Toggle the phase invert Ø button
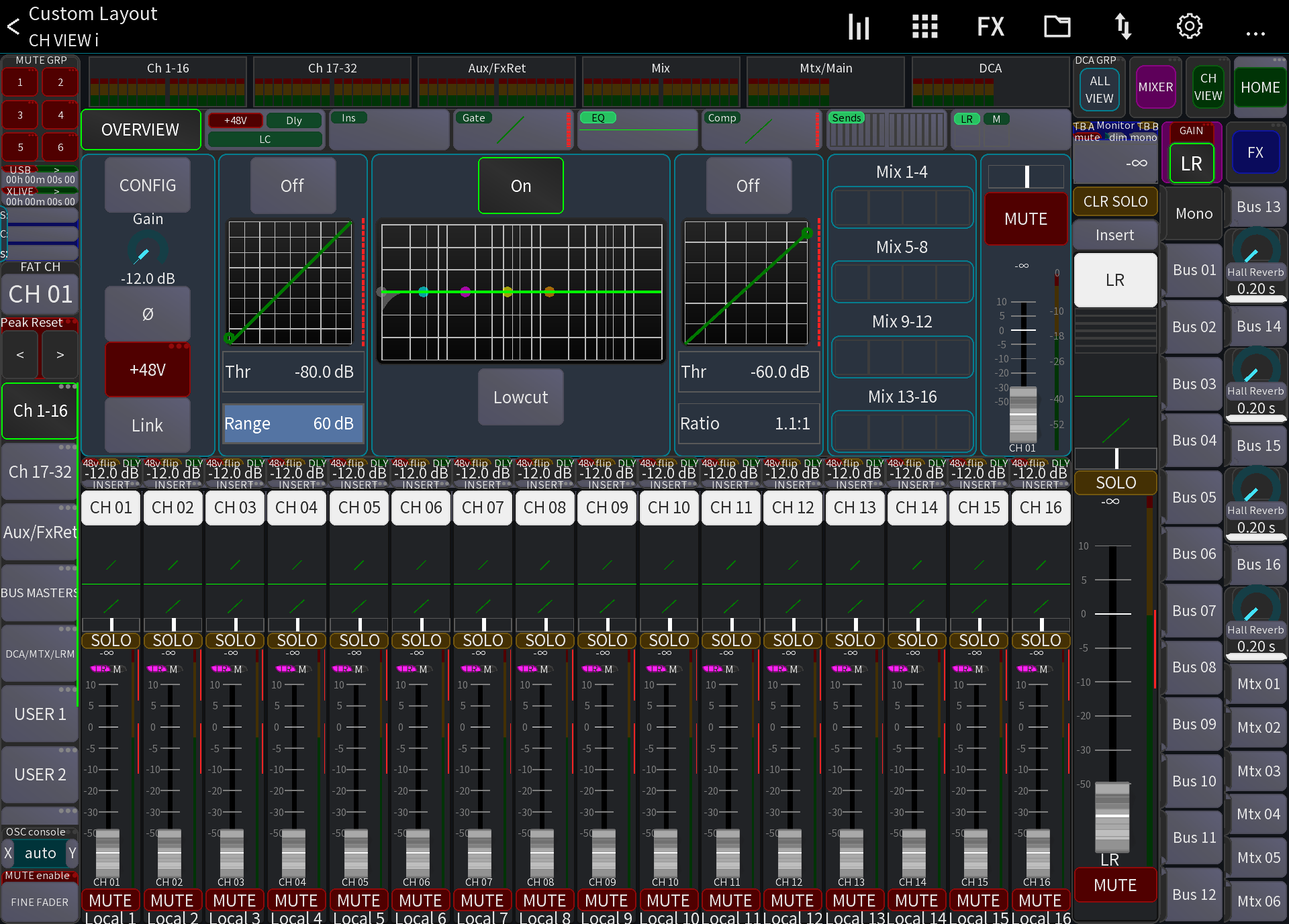 (148, 314)
